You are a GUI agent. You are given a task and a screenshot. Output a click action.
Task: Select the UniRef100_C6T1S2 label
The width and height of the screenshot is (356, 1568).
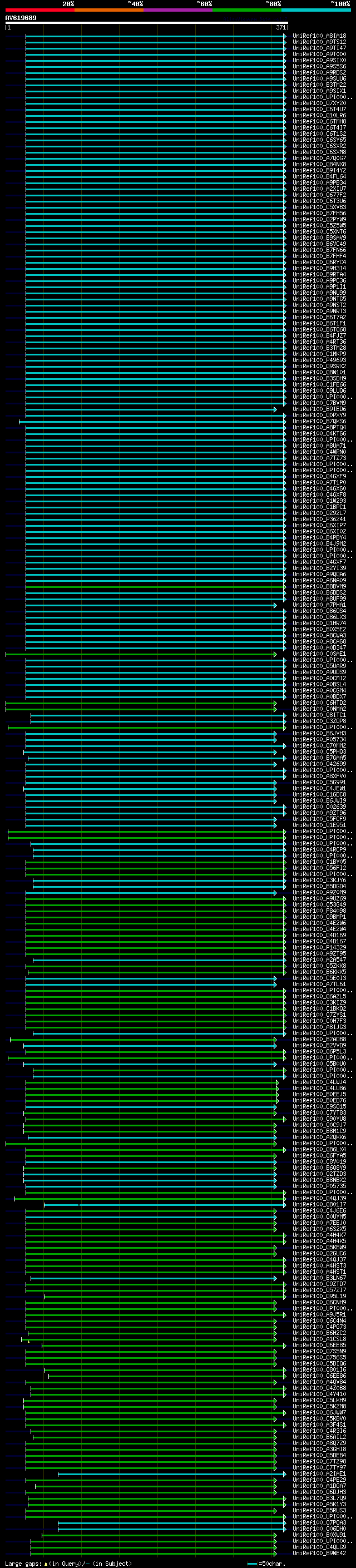point(319,134)
